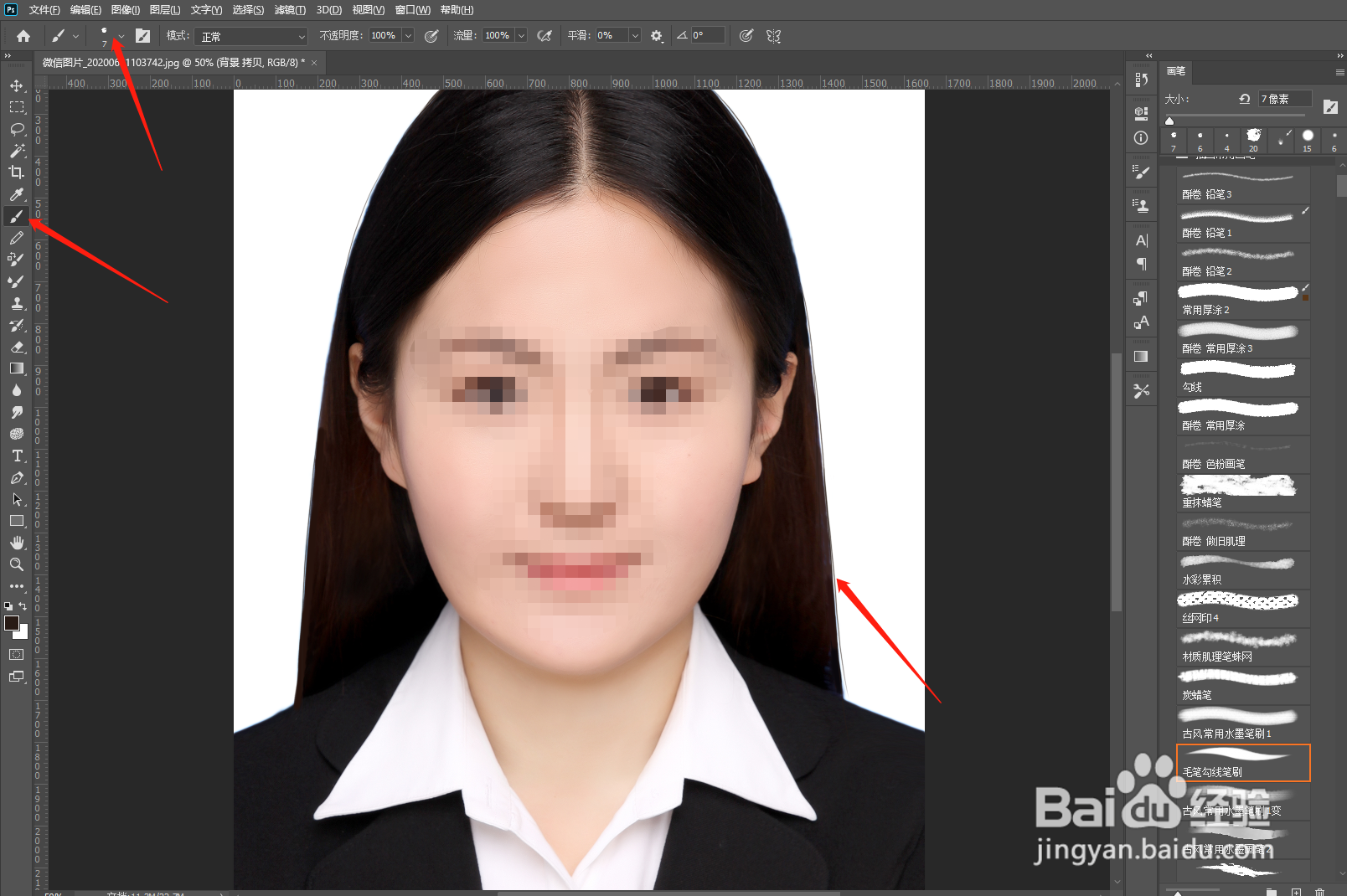Open the Paragraph panel icon

[x=1141, y=264]
